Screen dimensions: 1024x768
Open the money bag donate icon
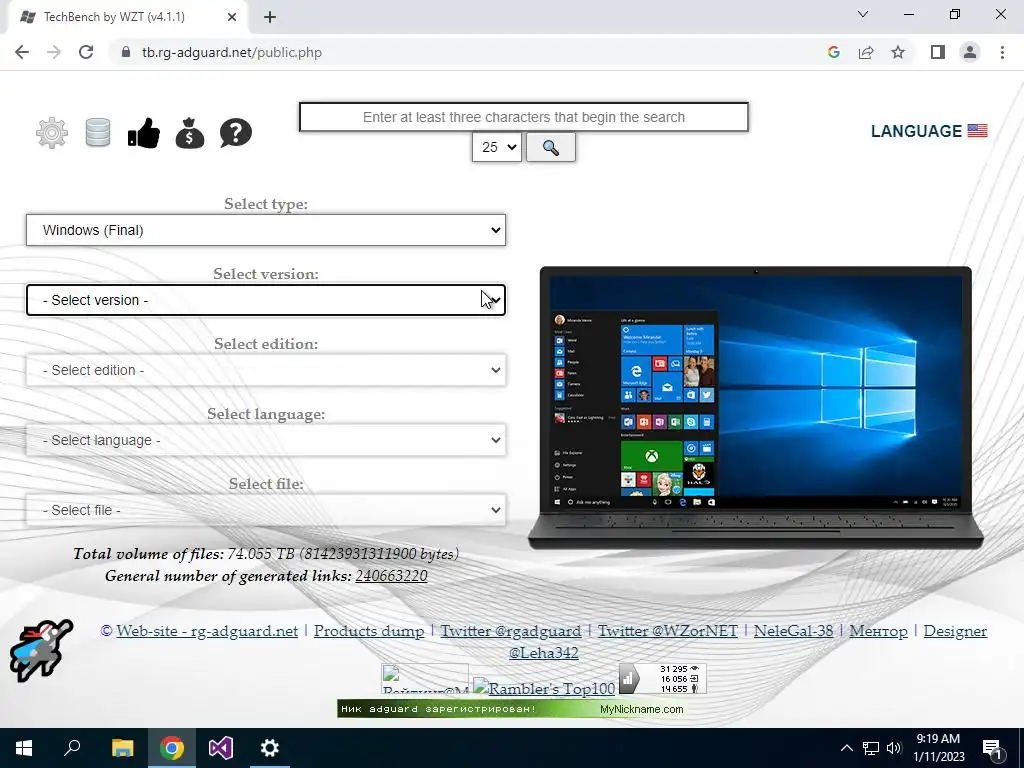(190, 133)
